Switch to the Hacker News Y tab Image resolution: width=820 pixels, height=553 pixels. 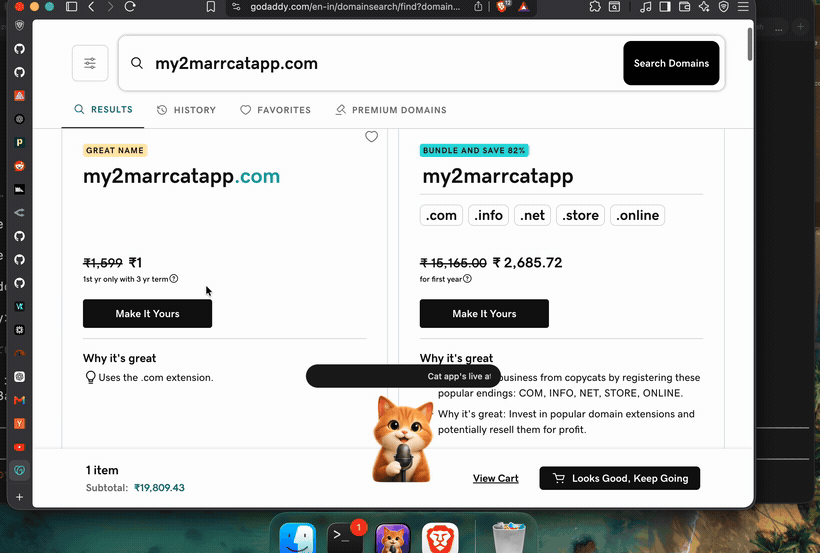[19, 423]
